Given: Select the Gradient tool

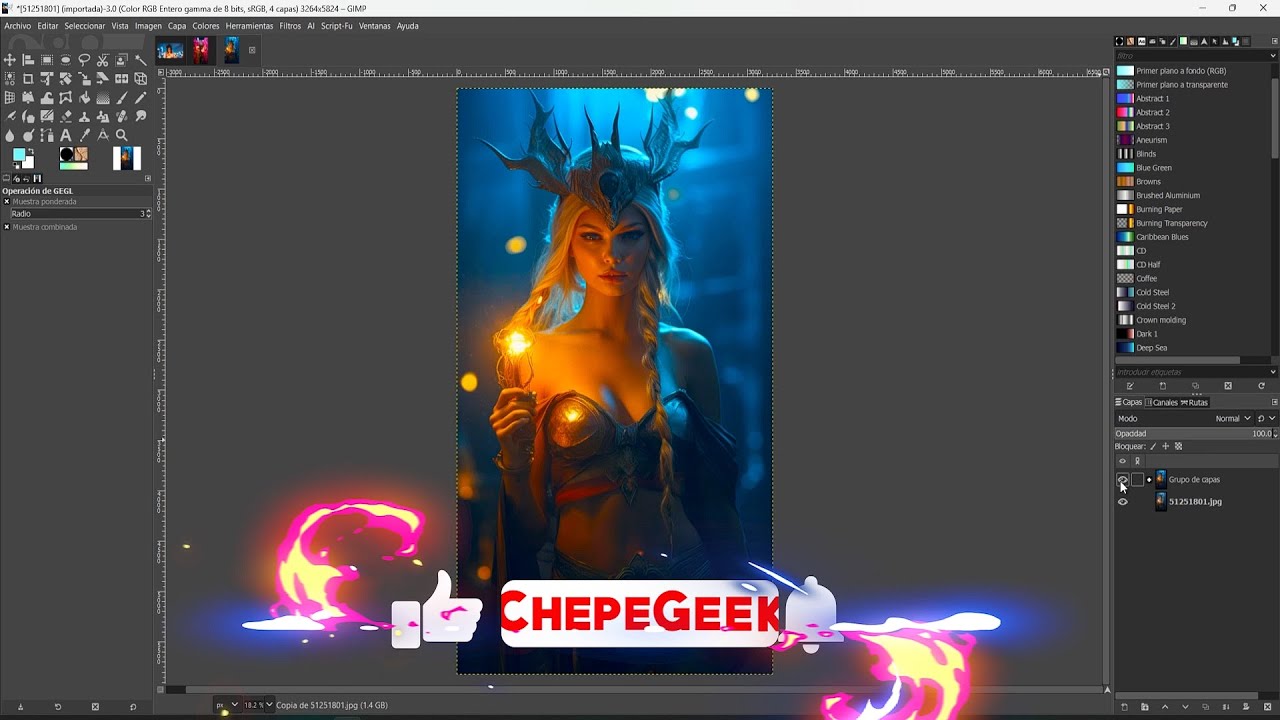Looking at the screenshot, I should 103,97.
